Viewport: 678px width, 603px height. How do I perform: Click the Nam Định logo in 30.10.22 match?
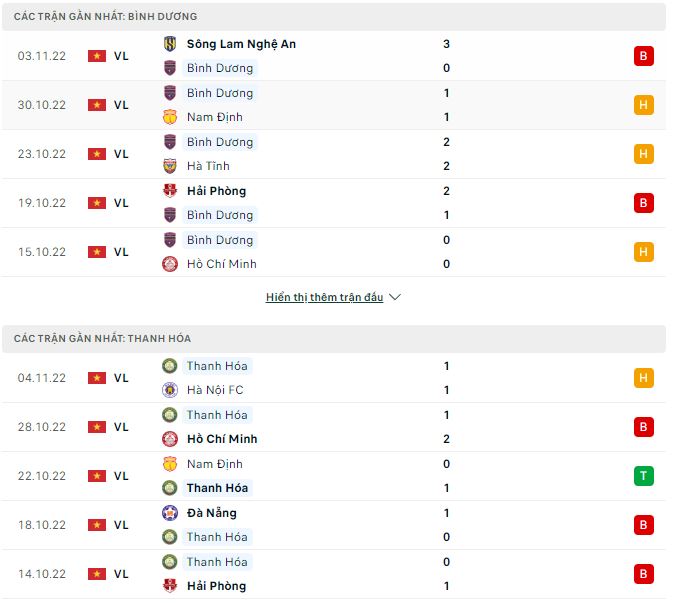point(170,117)
